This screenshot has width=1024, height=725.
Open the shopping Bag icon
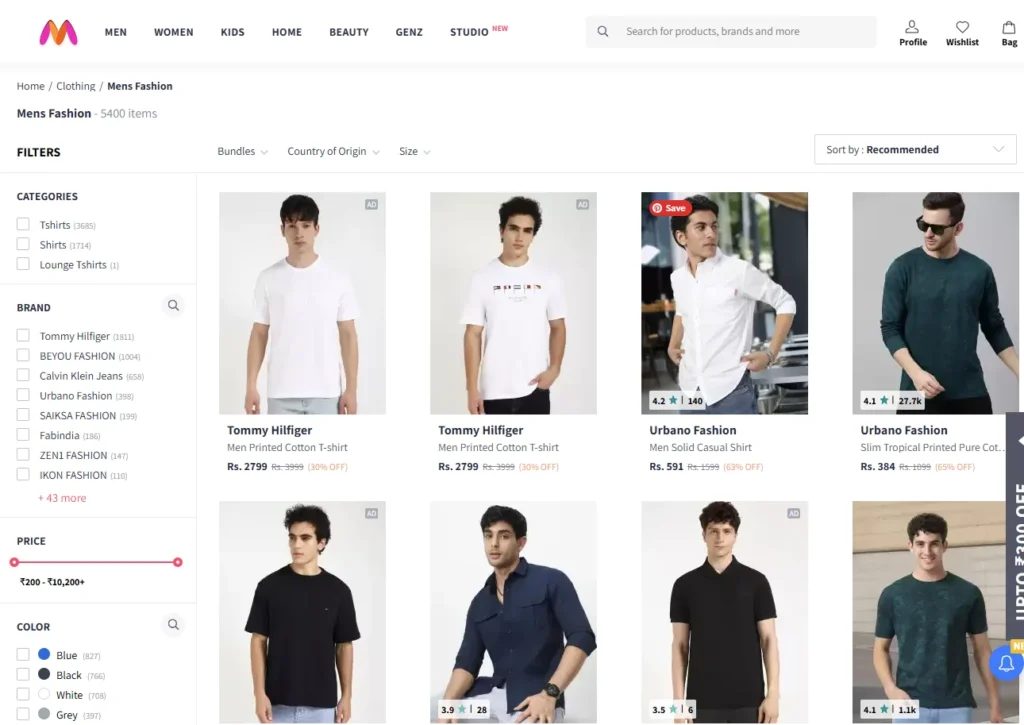click(1009, 33)
